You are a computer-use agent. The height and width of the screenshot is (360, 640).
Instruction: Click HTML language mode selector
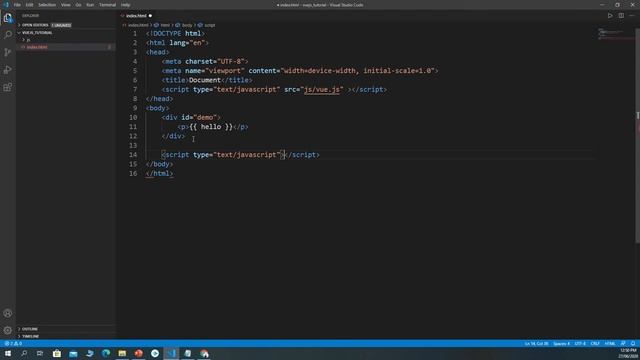[x=610, y=344]
